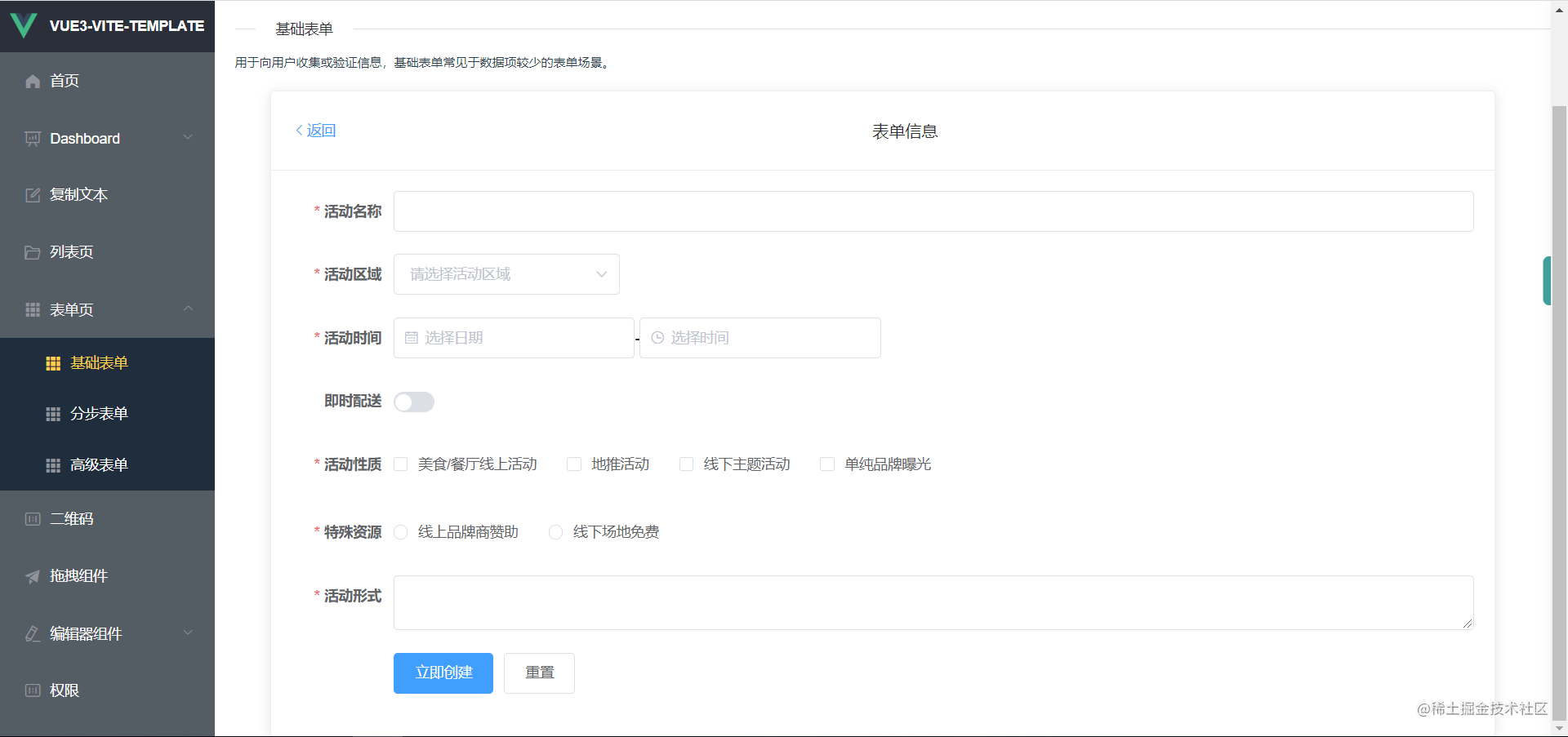Open the 选择日期 date picker

[514, 338]
